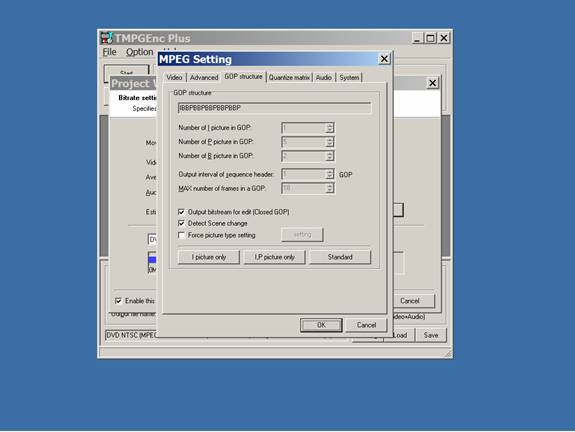Cancel the MPEG Setting dialog
The image size is (575, 432).
pyautogui.click(x=366, y=325)
